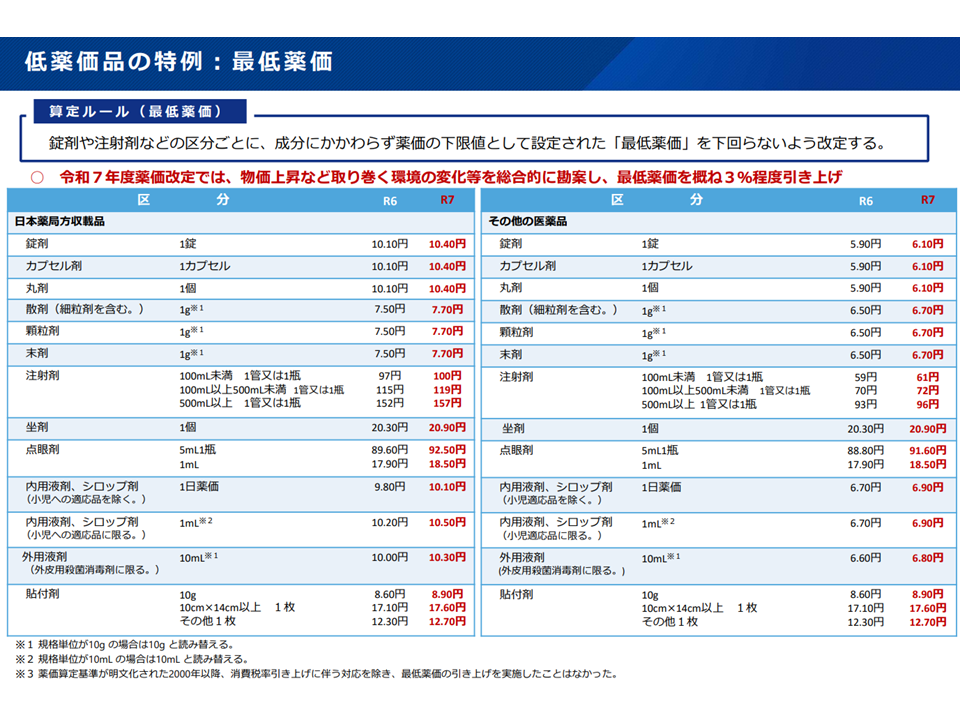Image resolution: width=960 pixels, height=720 pixels.
Task: Select the 157円 injection price
Action: (x=447, y=404)
